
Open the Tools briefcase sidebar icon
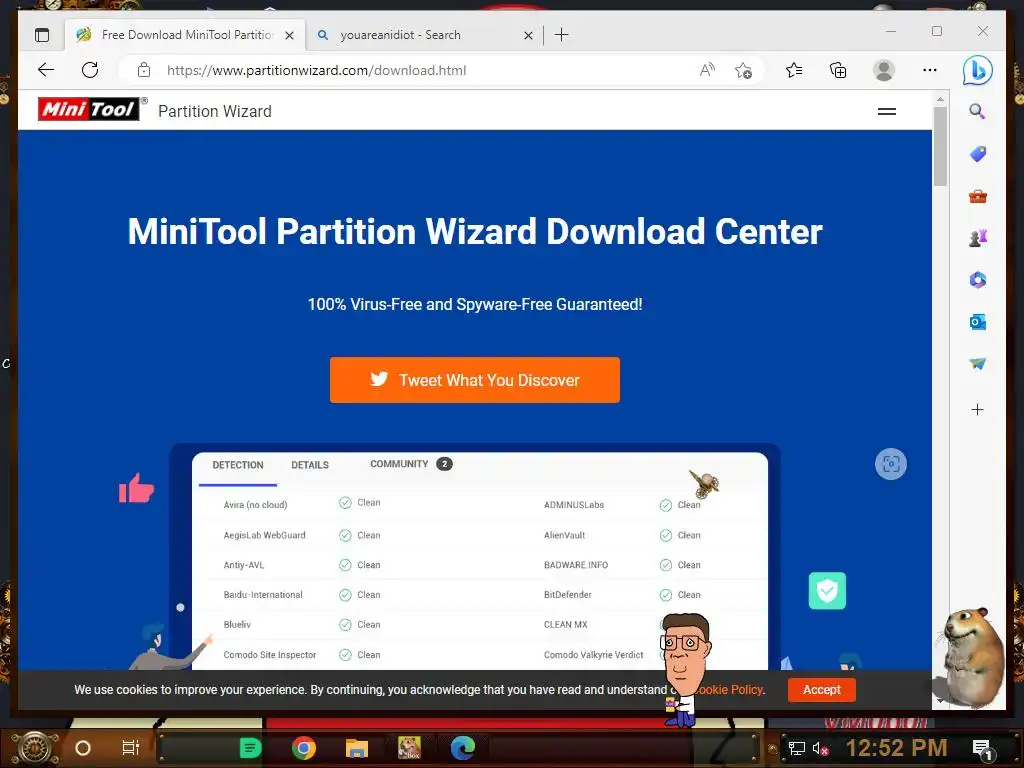pyautogui.click(x=978, y=196)
